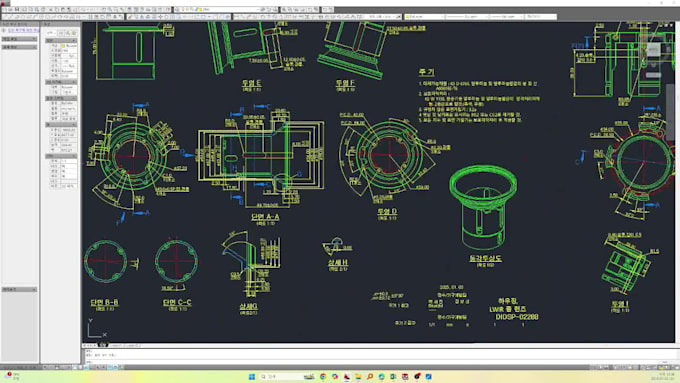Open the bottom dropdown in left panel

(x=20, y=289)
